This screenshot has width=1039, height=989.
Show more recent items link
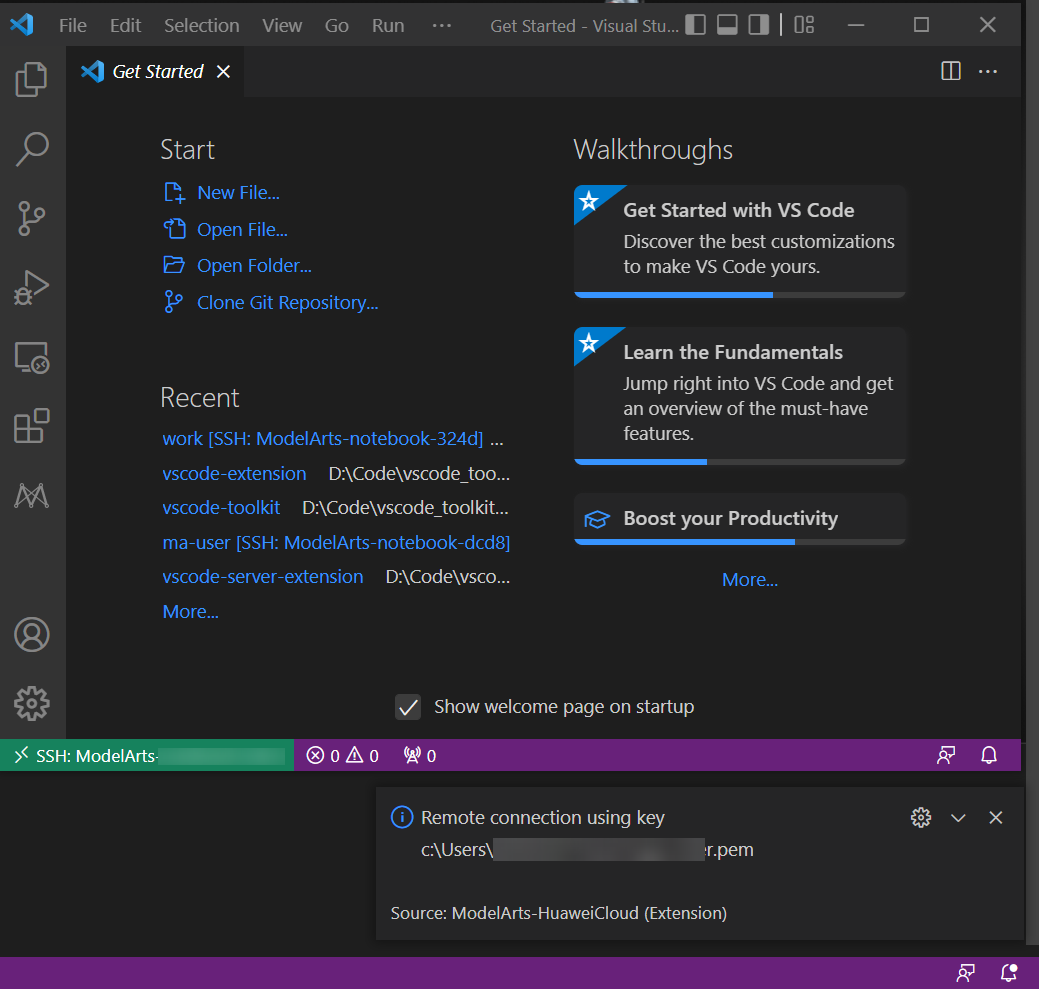point(190,611)
